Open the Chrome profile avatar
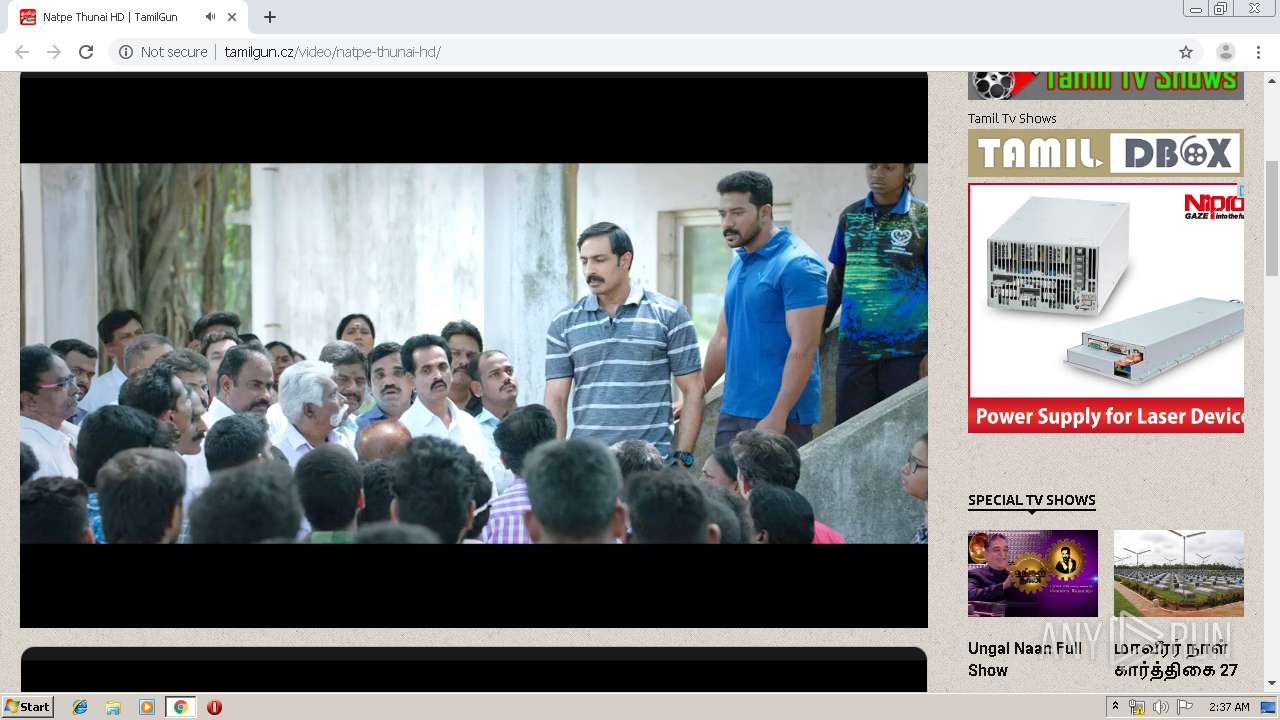Image resolution: width=1280 pixels, height=720 pixels. pyautogui.click(x=1226, y=52)
